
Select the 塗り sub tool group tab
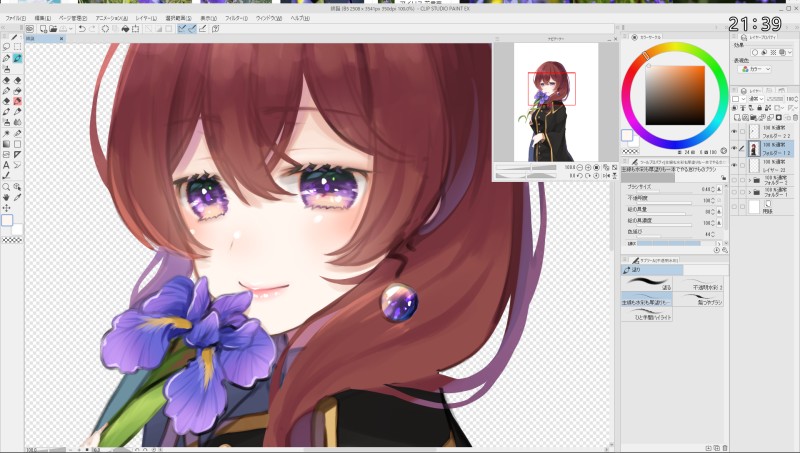point(652,269)
